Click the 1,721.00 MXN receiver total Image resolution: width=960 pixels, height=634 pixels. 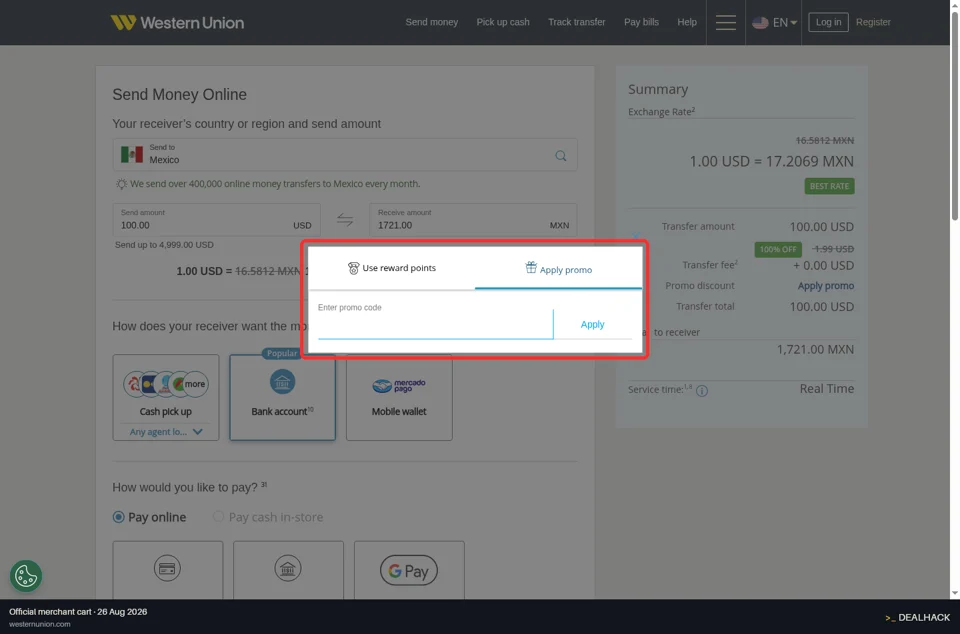[x=815, y=349]
